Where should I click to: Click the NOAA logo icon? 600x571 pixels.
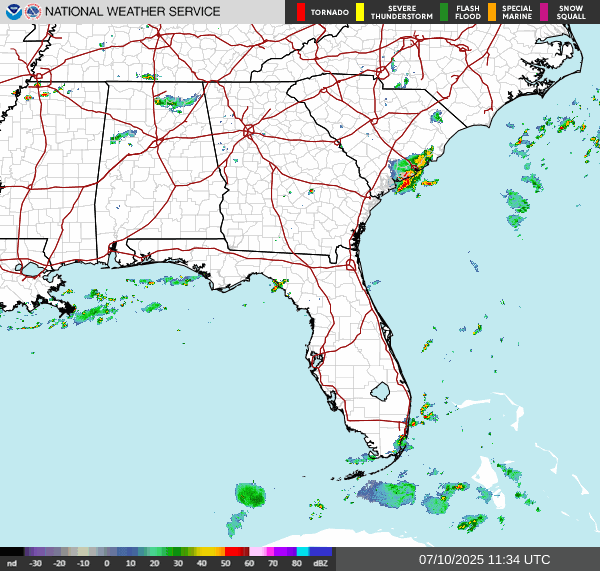point(14,12)
